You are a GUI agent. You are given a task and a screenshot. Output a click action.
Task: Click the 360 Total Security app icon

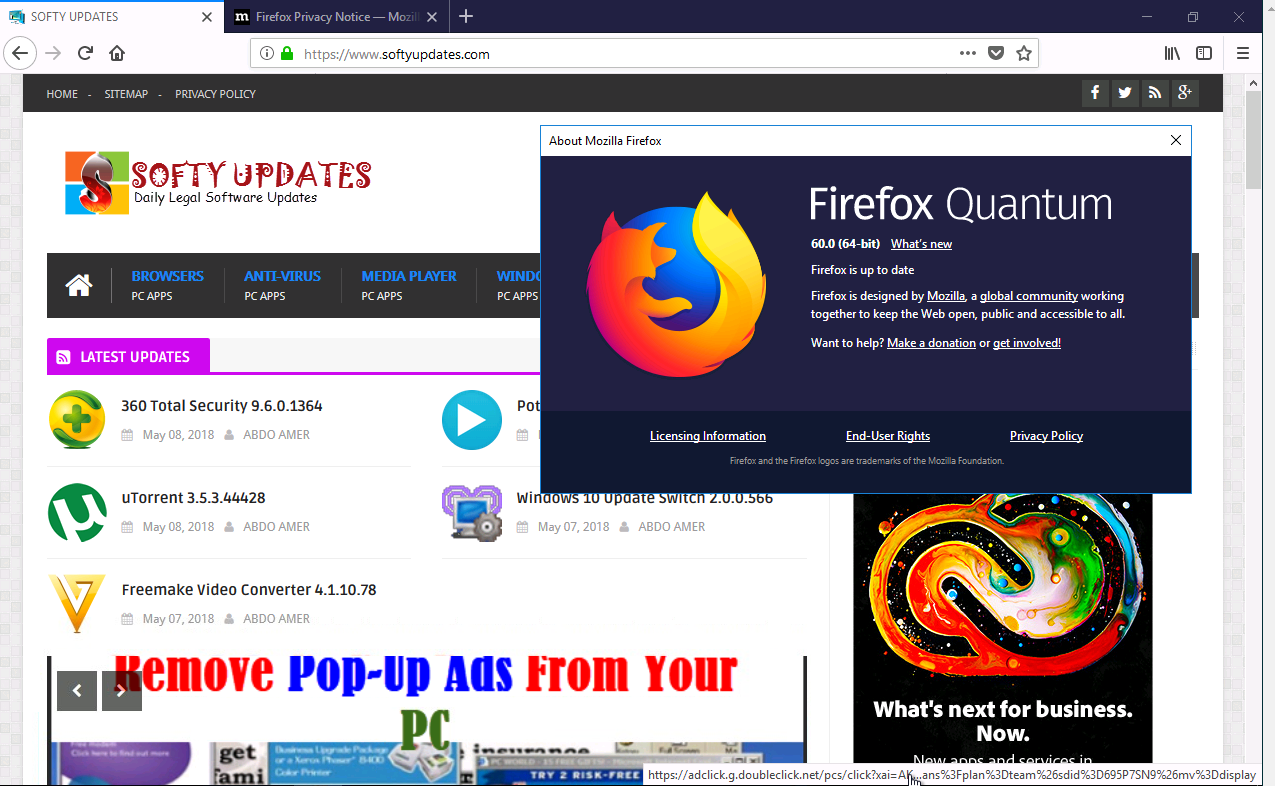[x=77, y=419]
